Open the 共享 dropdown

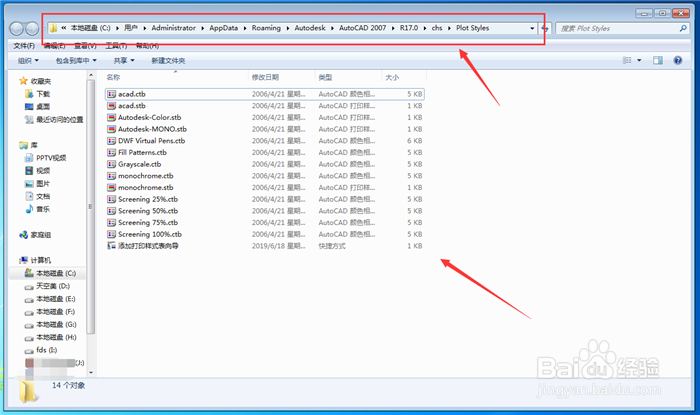pos(124,60)
